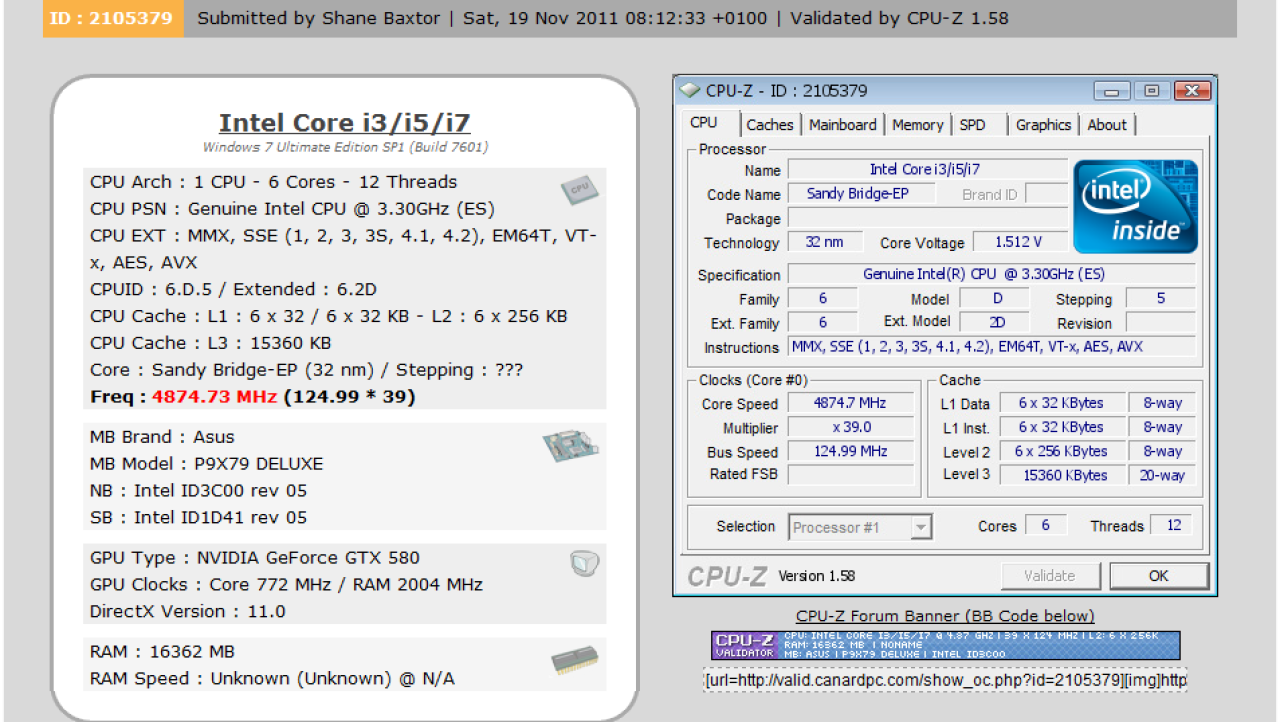
Task: Click the CPU Cache : L3 : 15360 KB line
Action: pos(211,343)
